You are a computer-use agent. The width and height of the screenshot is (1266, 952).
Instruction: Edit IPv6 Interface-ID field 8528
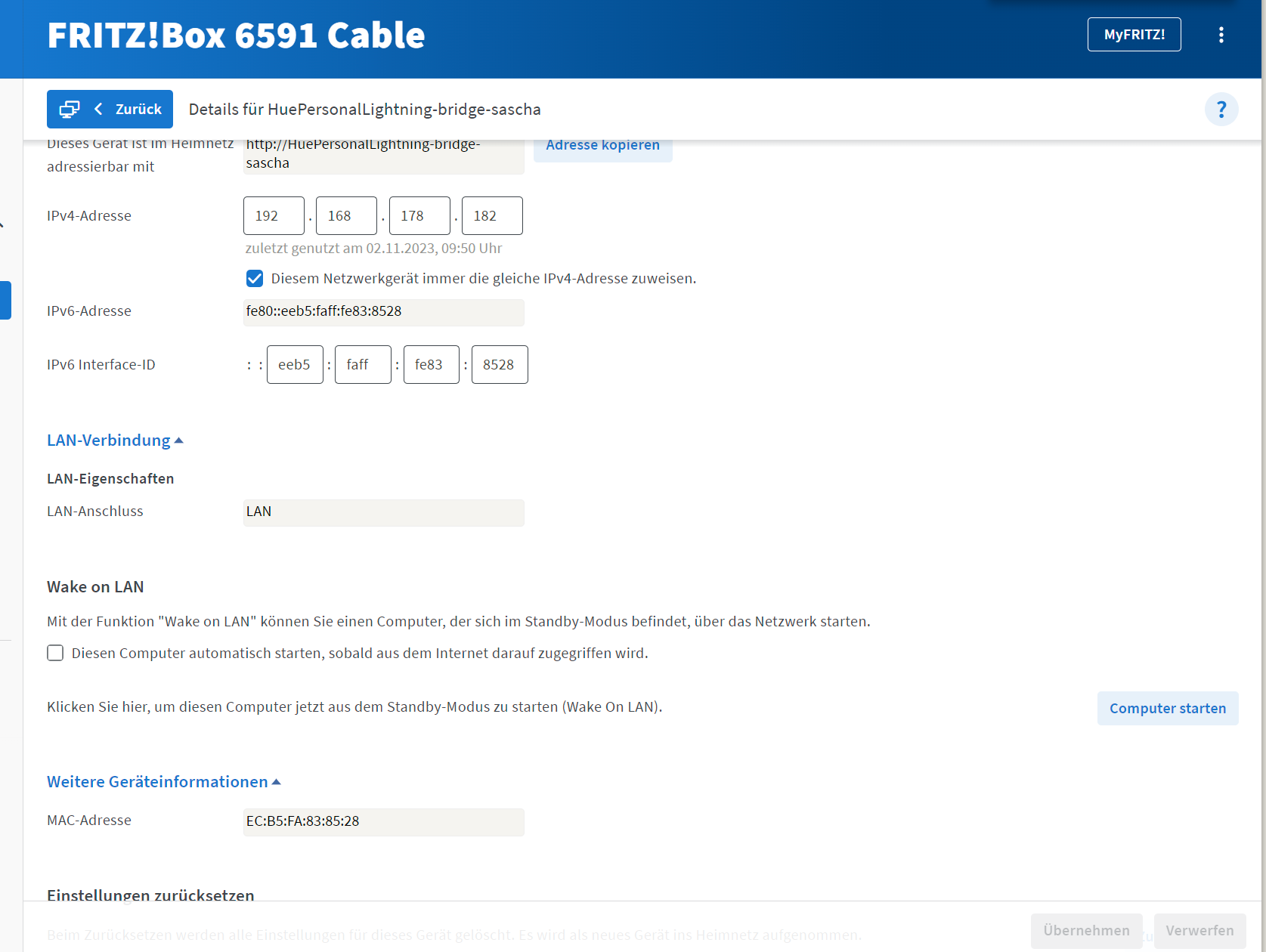(500, 365)
